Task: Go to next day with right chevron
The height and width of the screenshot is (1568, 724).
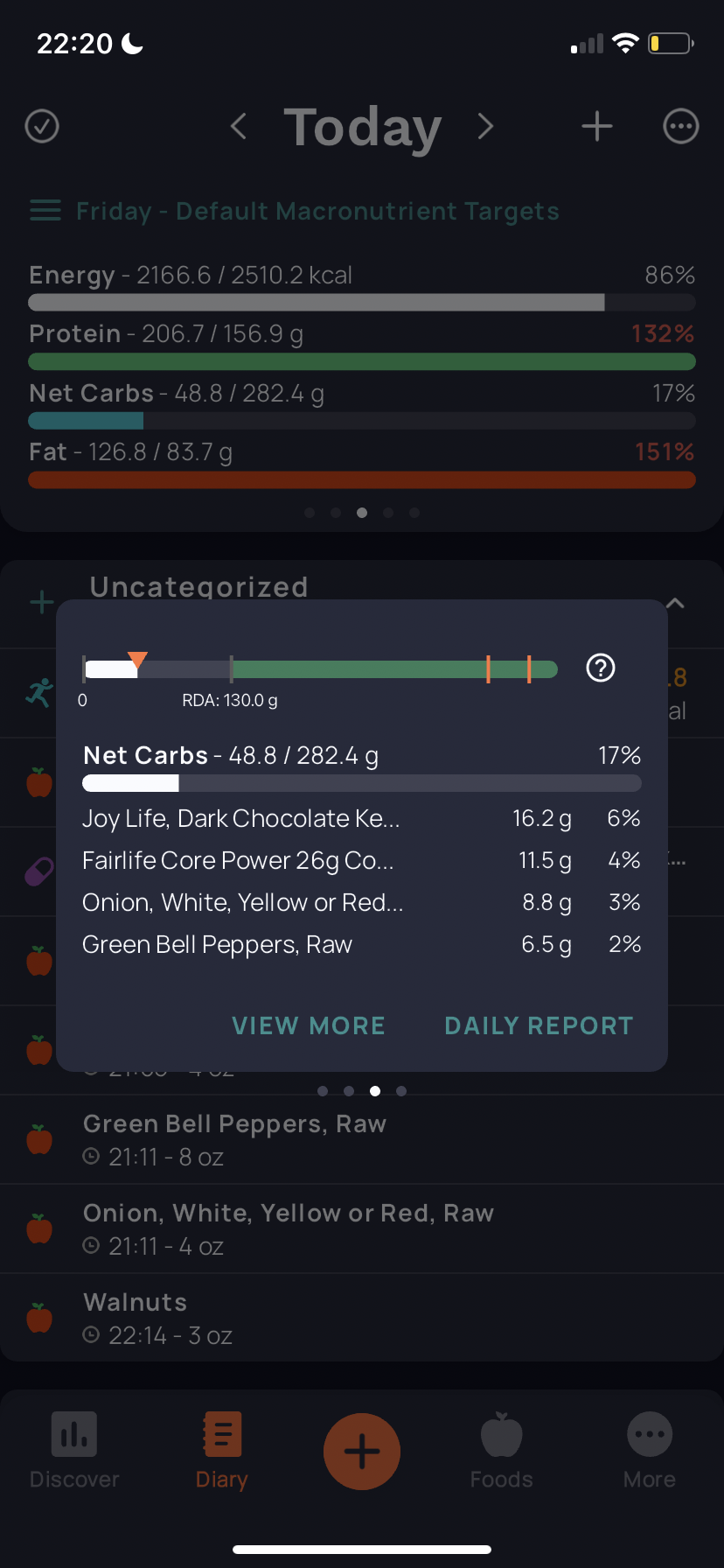Action: click(x=486, y=127)
